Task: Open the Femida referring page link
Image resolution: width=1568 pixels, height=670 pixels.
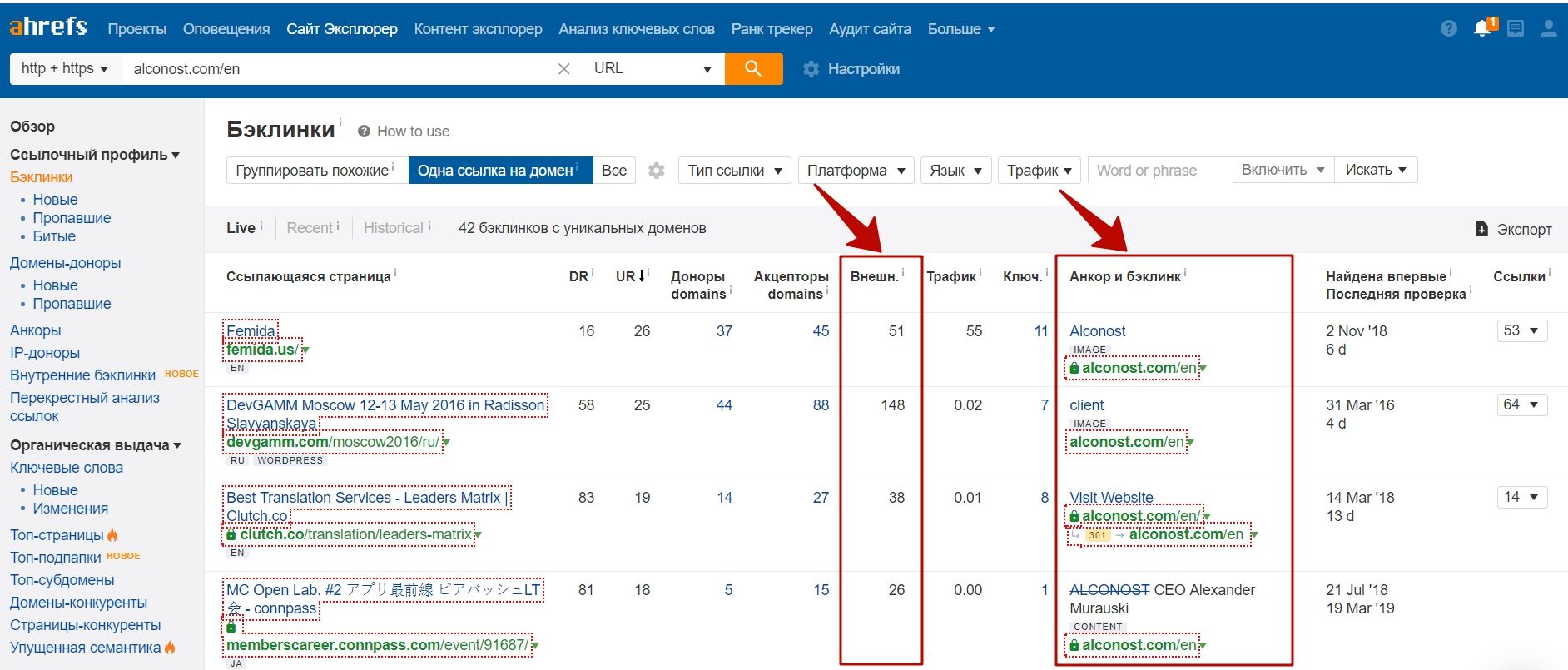Action: 251,331
